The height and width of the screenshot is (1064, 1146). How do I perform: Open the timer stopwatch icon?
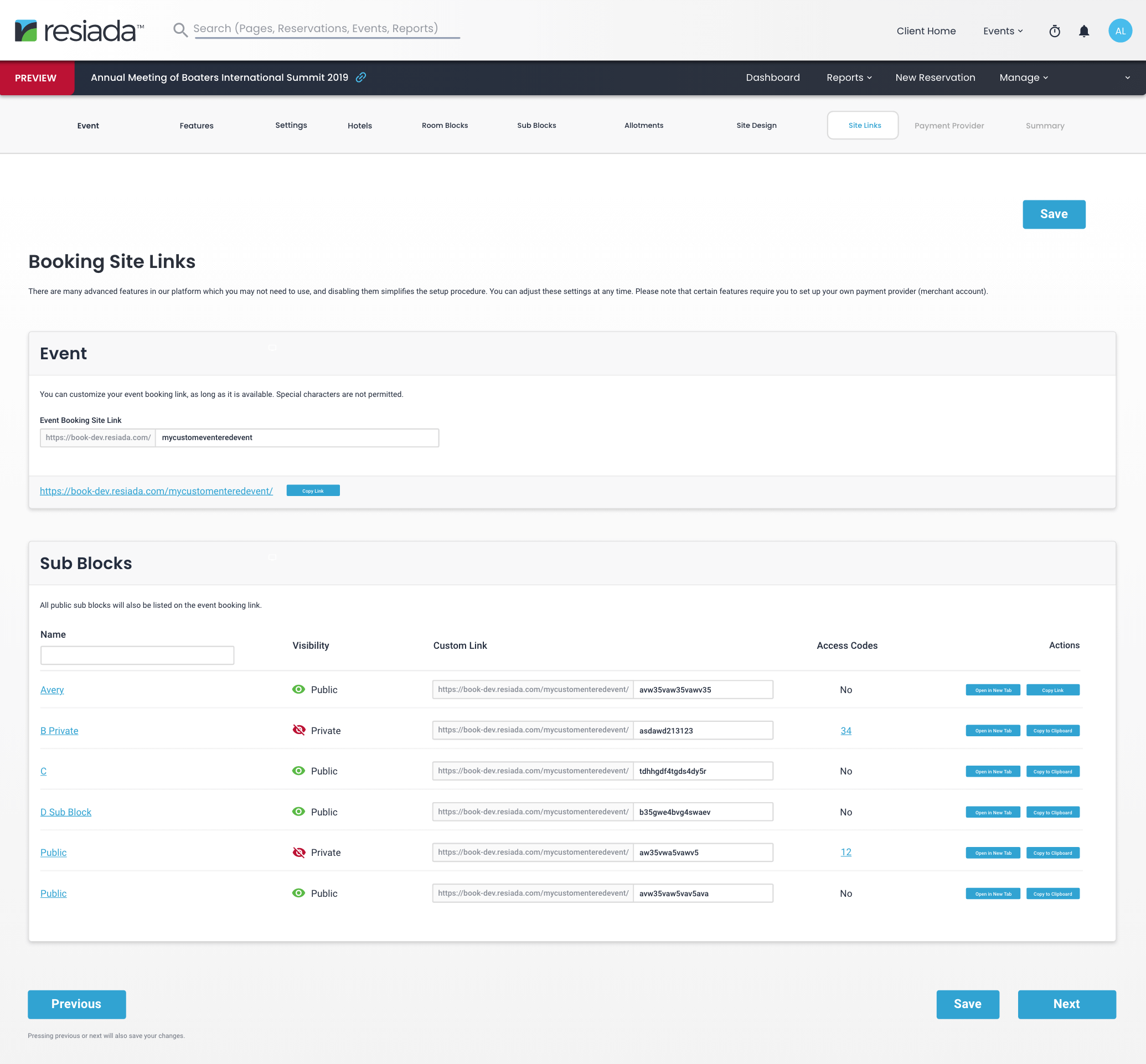1055,31
